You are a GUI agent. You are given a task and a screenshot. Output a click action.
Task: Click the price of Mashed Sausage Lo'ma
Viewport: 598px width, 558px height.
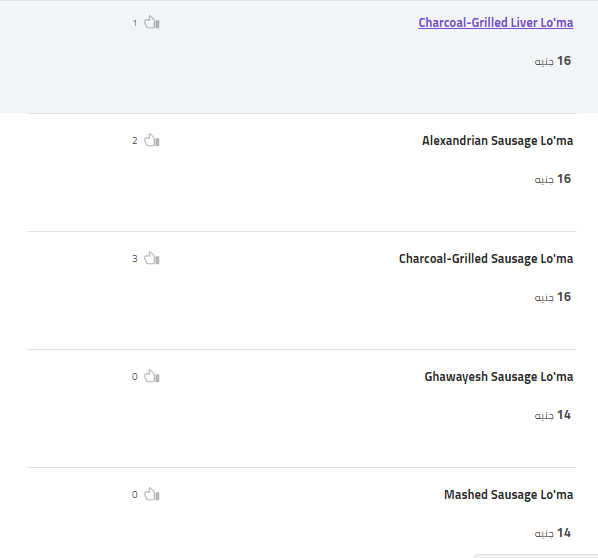pos(553,533)
